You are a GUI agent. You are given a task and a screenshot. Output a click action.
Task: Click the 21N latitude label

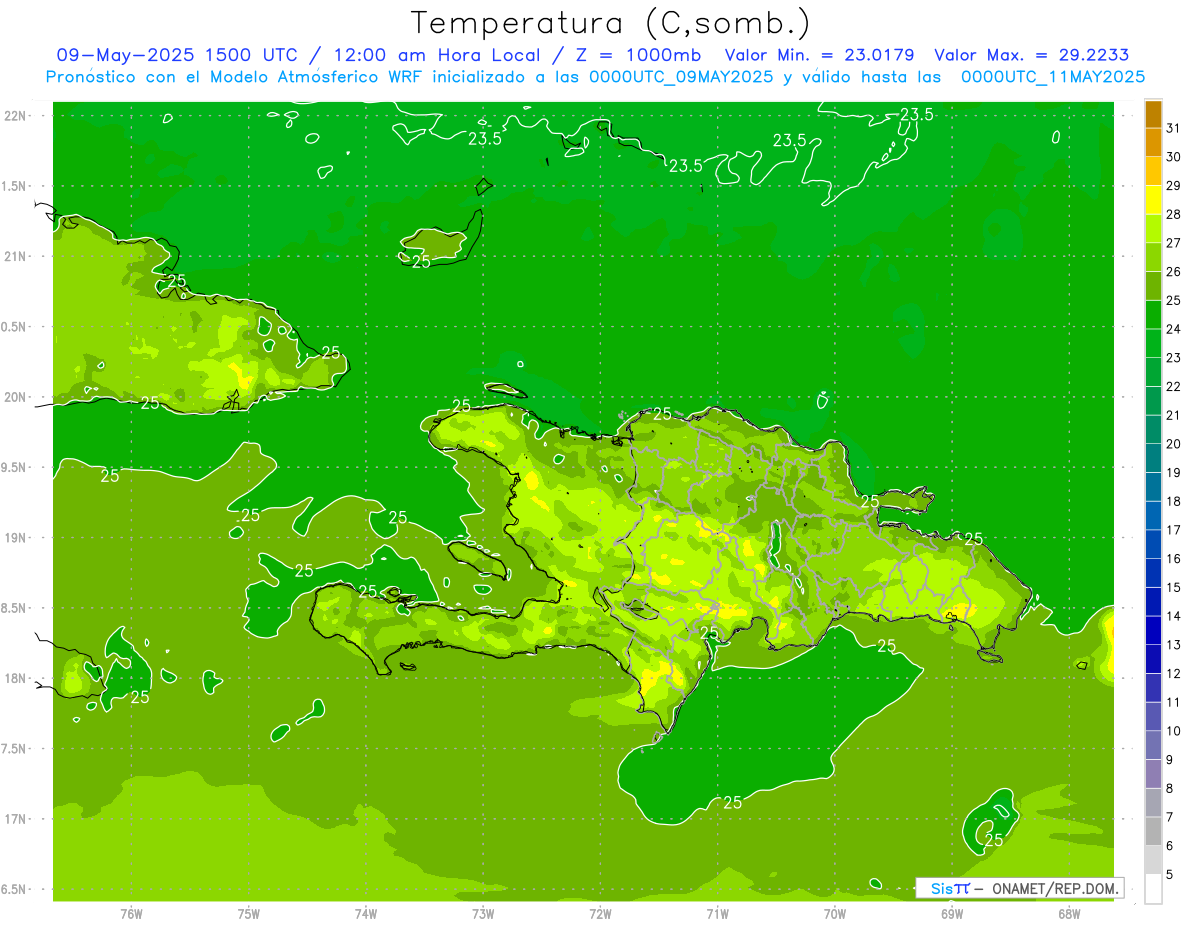[x=15, y=256]
